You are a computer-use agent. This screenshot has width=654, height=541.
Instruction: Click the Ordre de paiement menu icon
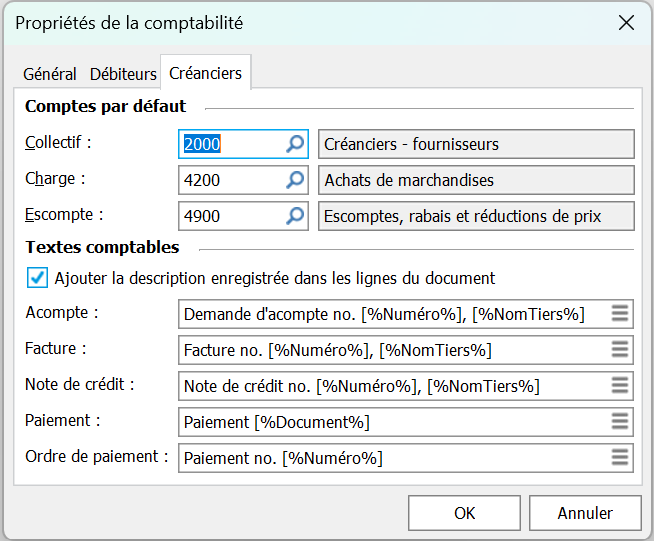point(620,458)
